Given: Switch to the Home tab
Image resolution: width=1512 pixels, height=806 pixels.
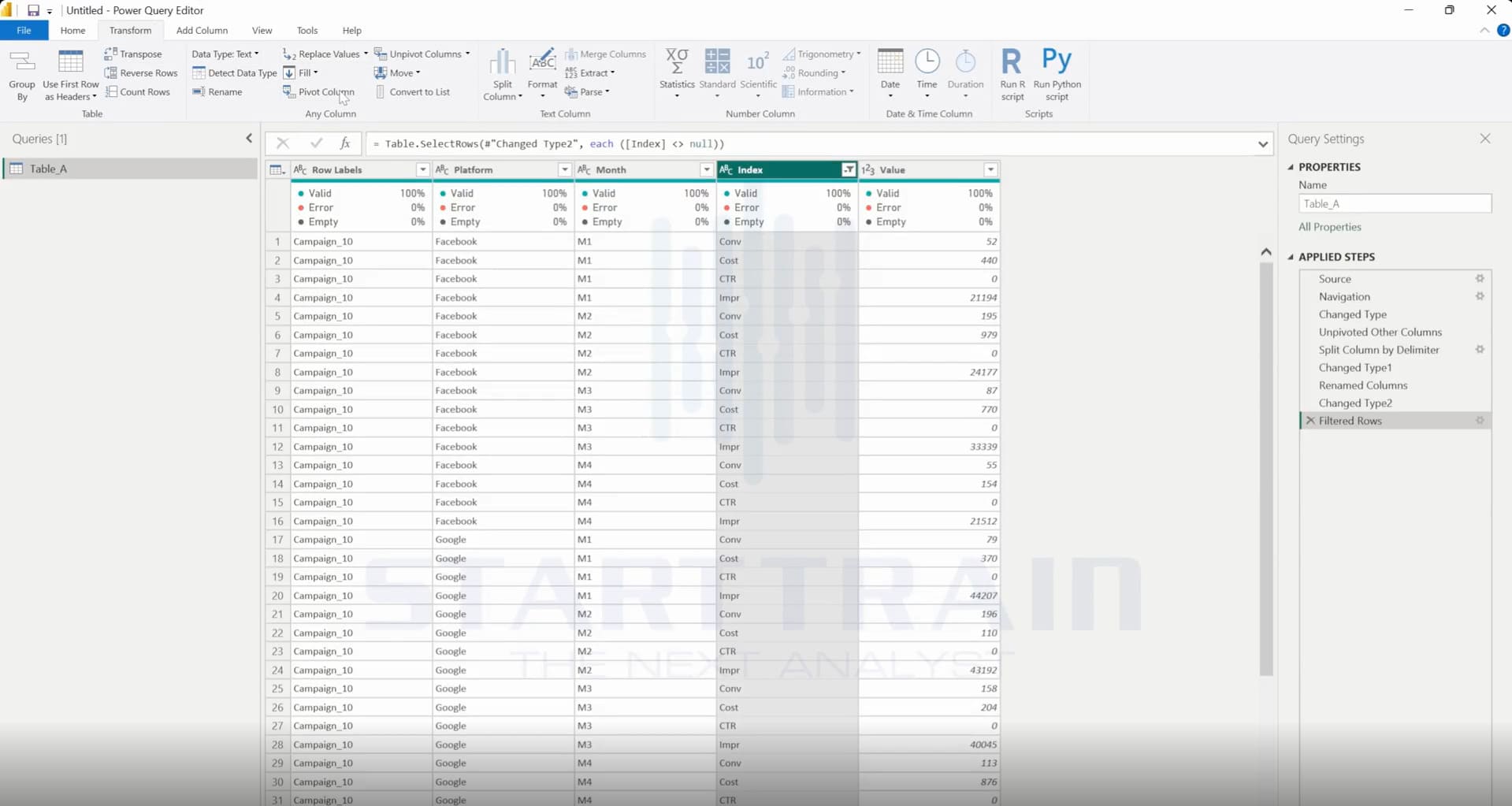Looking at the screenshot, I should (x=72, y=30).
